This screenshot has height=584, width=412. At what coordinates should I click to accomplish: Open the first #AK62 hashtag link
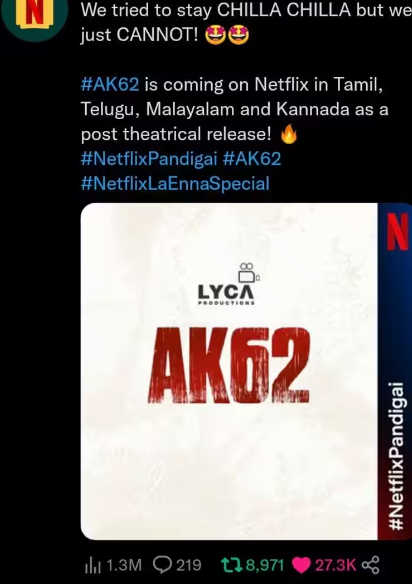110,85
